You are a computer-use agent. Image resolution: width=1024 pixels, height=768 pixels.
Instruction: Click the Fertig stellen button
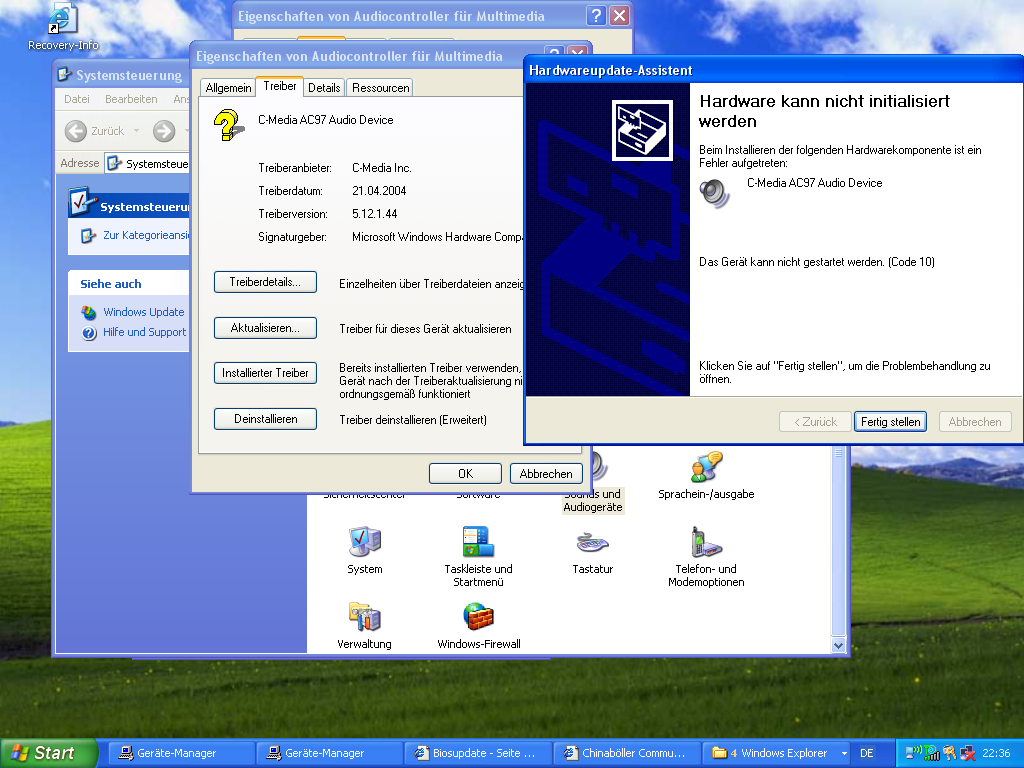click(x=890, y=422)
